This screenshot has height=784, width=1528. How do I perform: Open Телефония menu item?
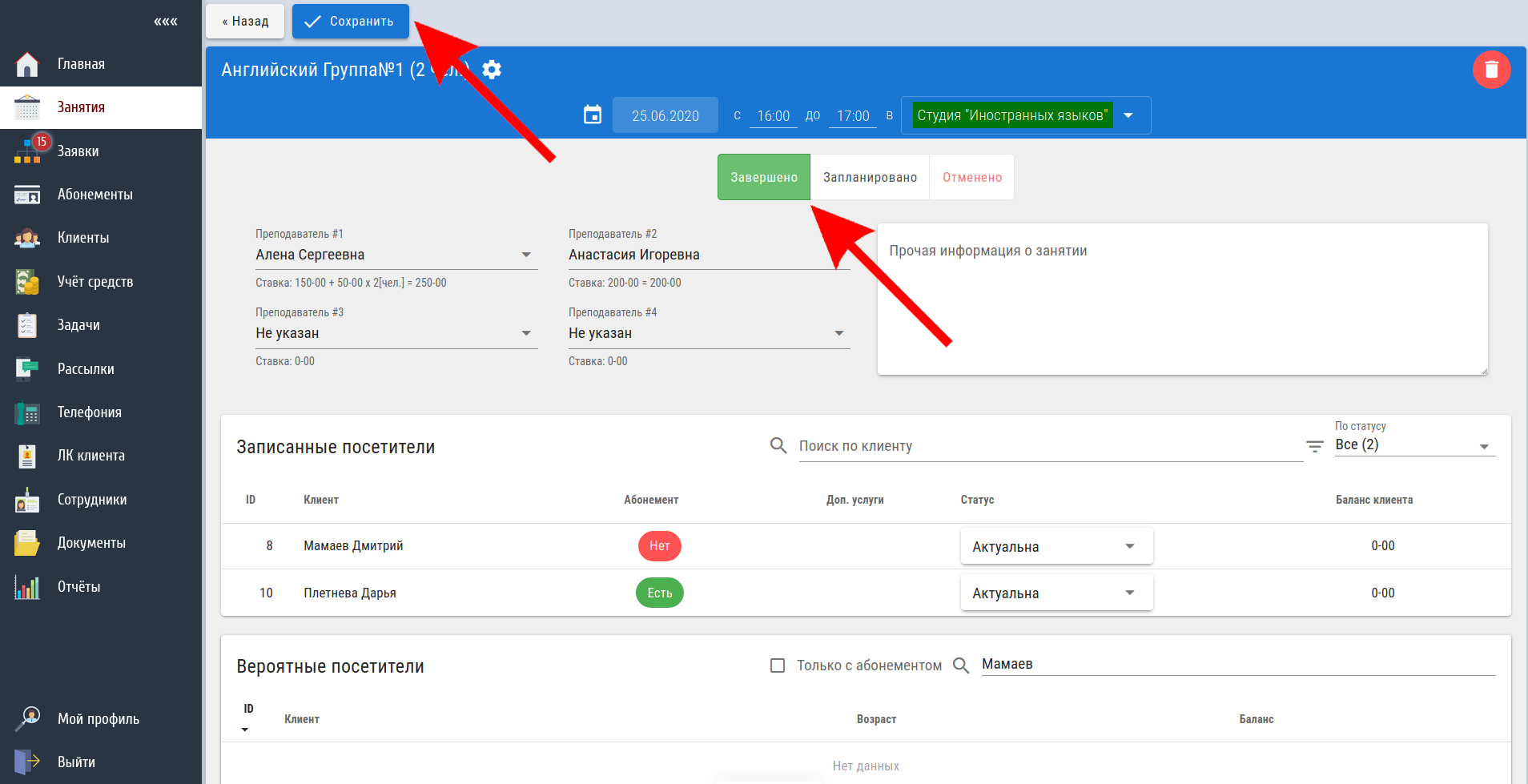point(90,412)
